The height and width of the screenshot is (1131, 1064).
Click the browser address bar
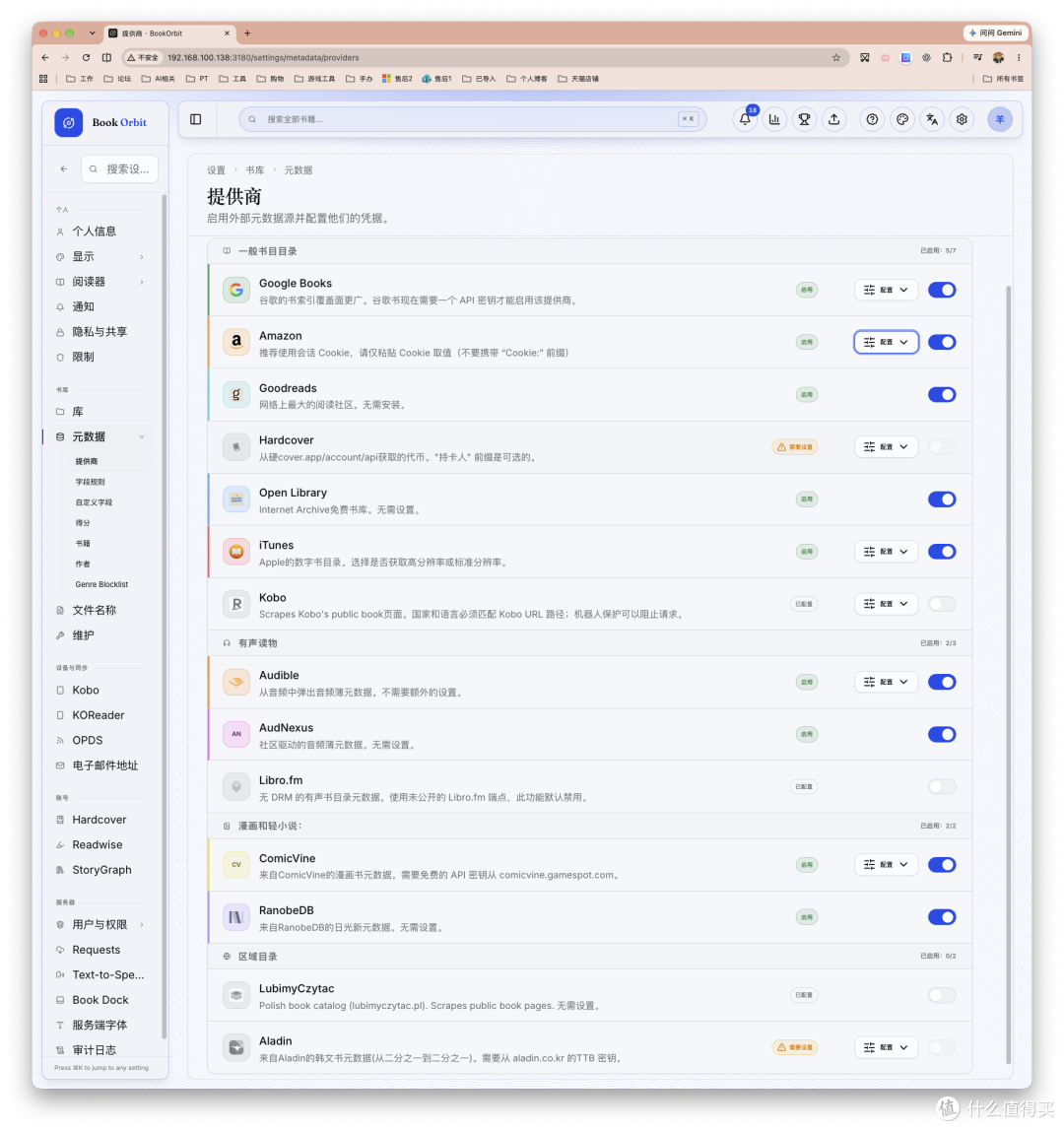coord(484,58)
